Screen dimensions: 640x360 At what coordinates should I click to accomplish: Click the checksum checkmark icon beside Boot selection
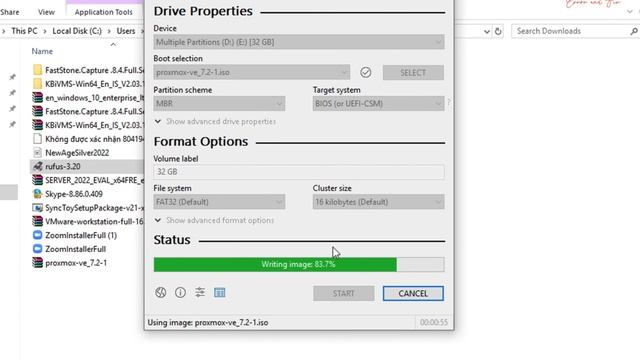point(366,73)
